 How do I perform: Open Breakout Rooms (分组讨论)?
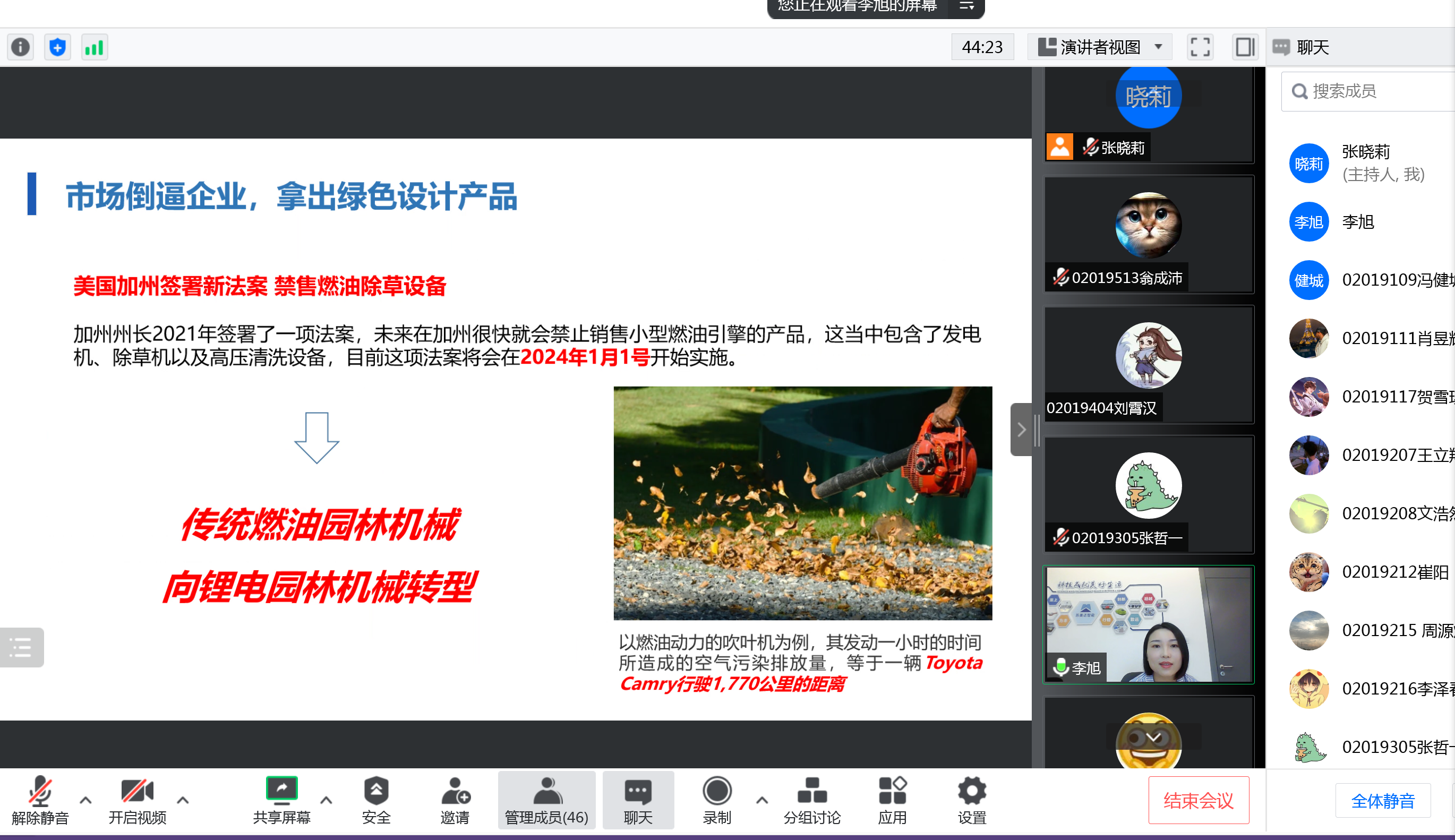coord(812,800)
